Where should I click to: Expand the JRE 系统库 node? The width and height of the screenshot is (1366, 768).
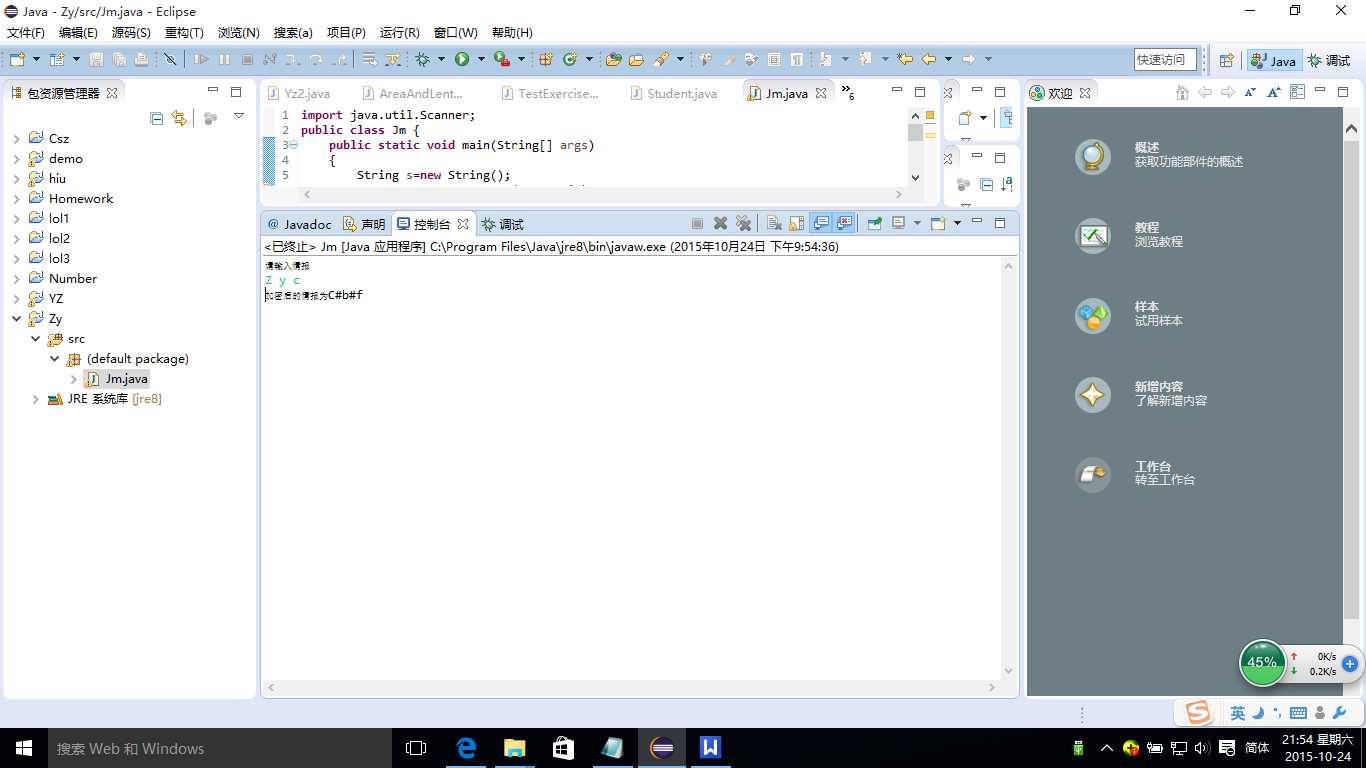coord(36,399)
